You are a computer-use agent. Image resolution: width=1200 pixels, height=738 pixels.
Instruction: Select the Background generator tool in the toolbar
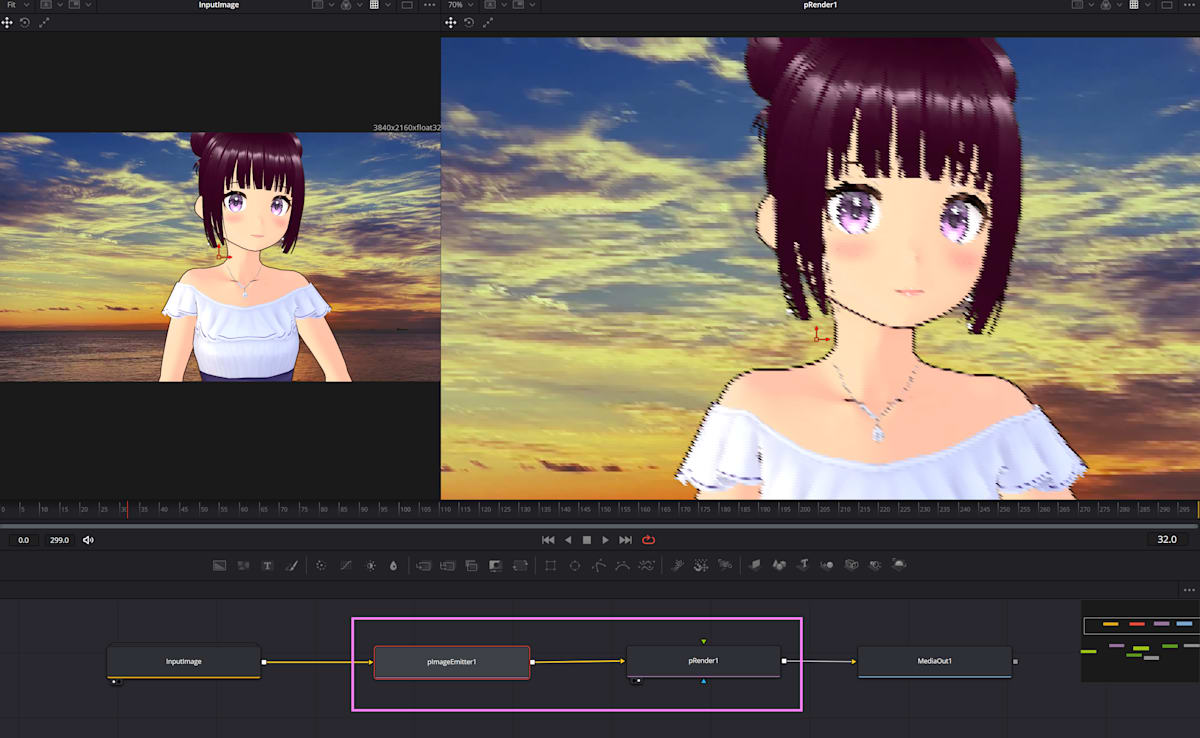218,565
